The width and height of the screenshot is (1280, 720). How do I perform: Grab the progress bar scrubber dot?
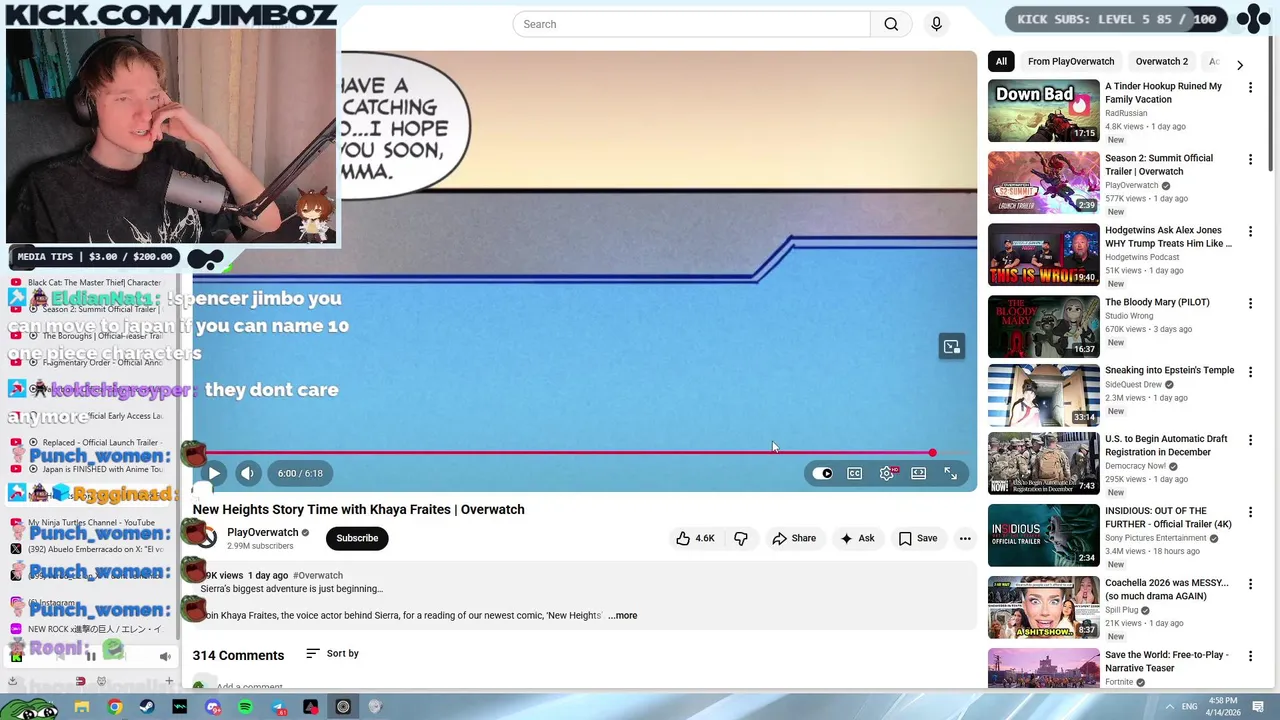932,453
